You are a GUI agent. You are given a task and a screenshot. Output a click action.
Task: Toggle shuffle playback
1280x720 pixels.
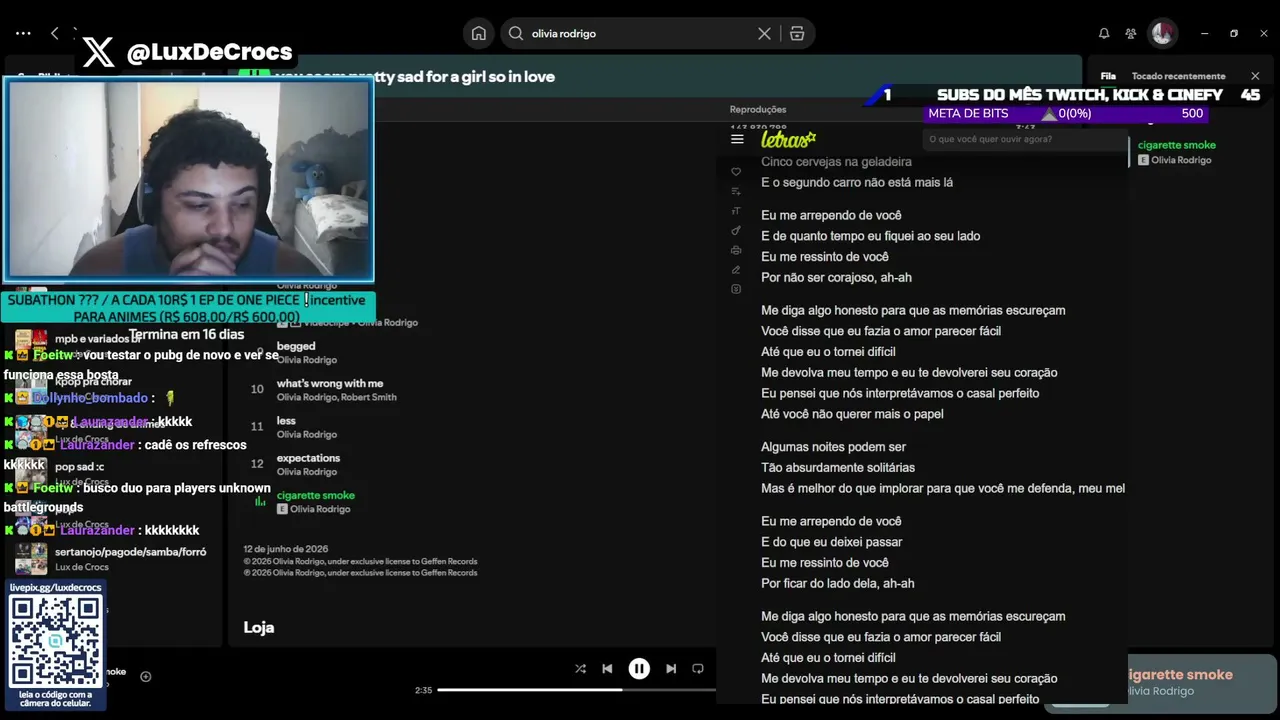pos(580,669)
